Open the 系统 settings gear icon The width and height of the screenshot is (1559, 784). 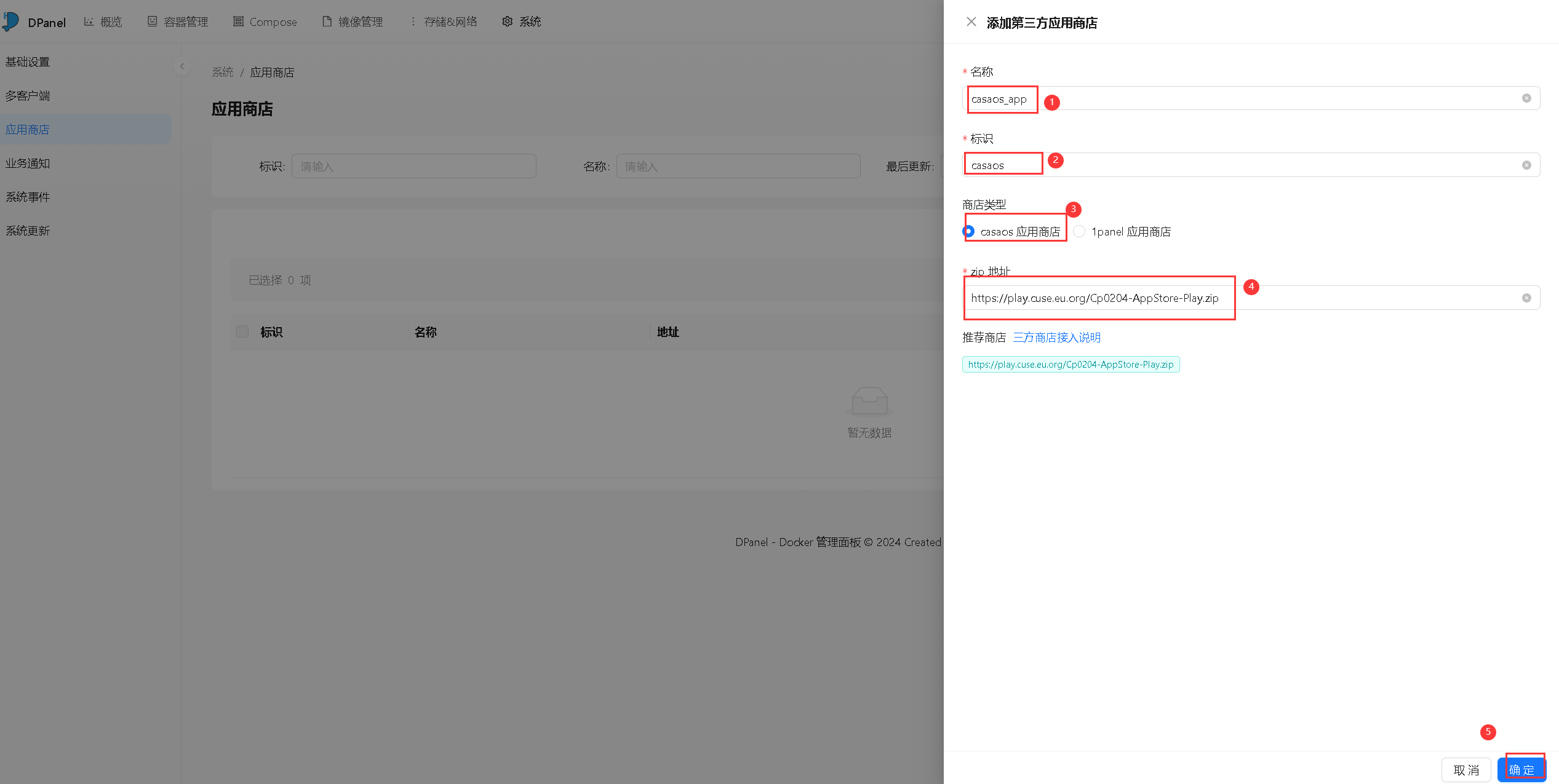point(507,21)
